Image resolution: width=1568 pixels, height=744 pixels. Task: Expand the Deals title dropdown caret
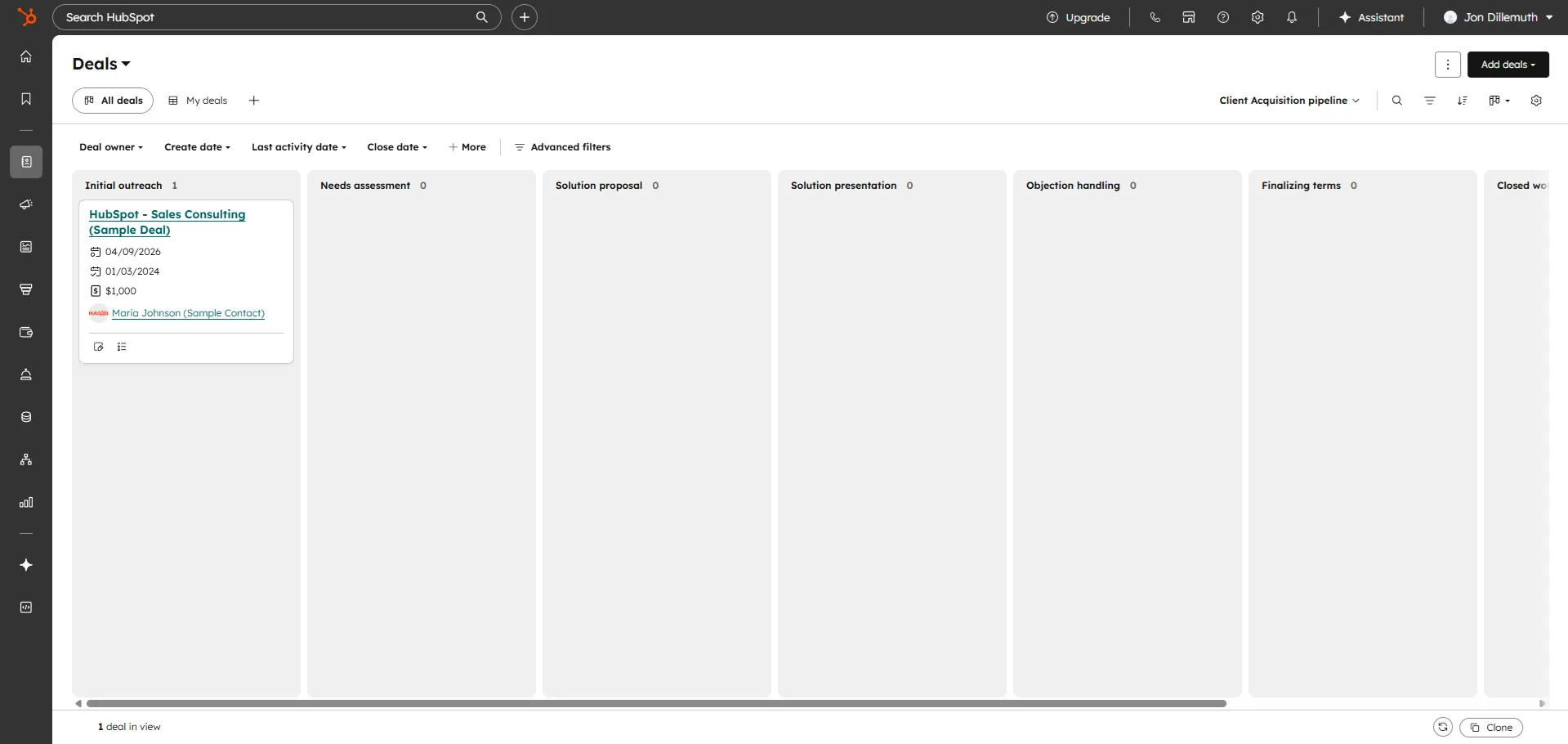127,64
